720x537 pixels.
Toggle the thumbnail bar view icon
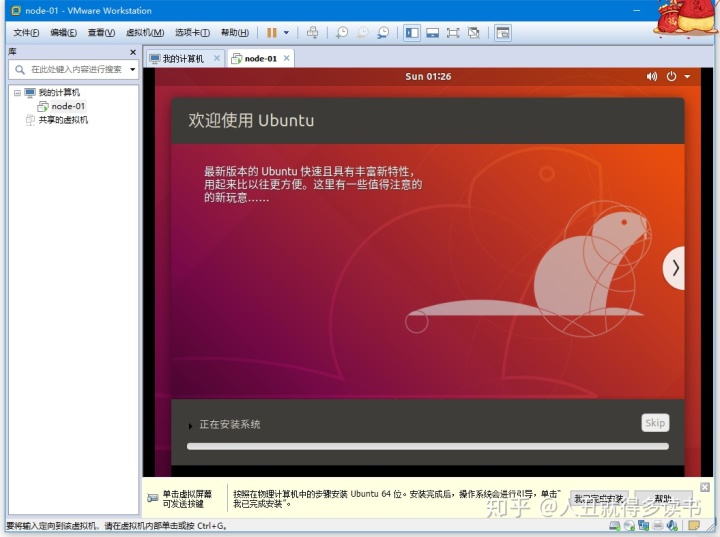pos(432,33)
